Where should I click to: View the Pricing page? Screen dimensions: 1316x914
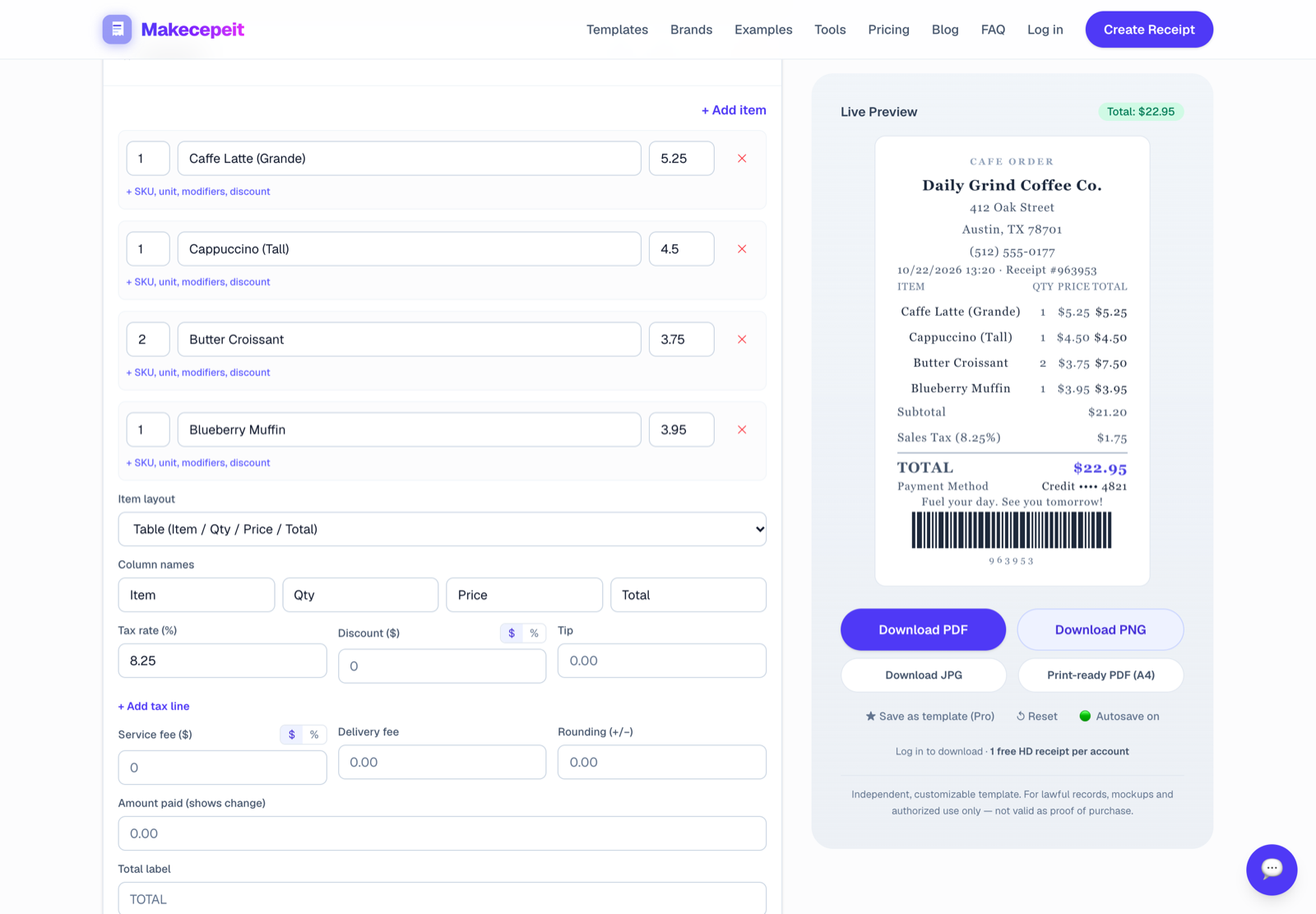point(888,30)
